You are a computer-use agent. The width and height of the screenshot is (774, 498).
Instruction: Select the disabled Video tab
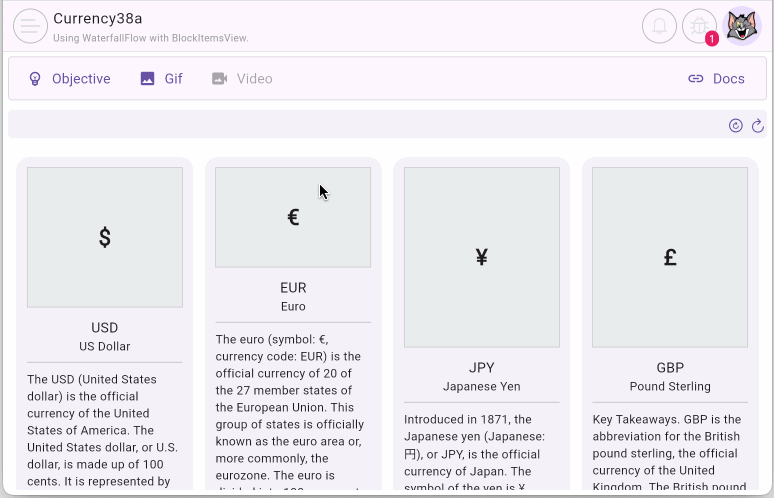coord(254,79)
